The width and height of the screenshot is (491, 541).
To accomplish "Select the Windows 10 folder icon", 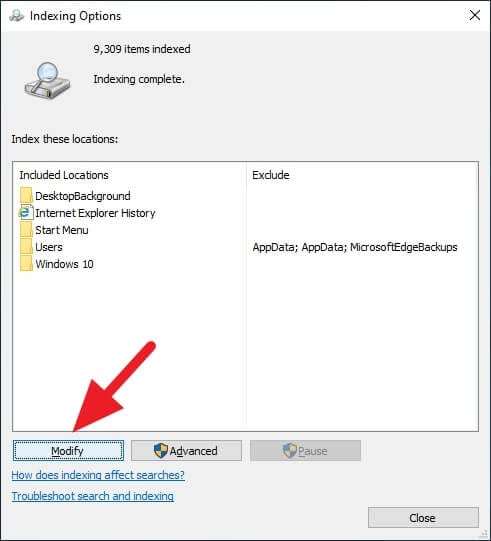I will tap(26, 264).
